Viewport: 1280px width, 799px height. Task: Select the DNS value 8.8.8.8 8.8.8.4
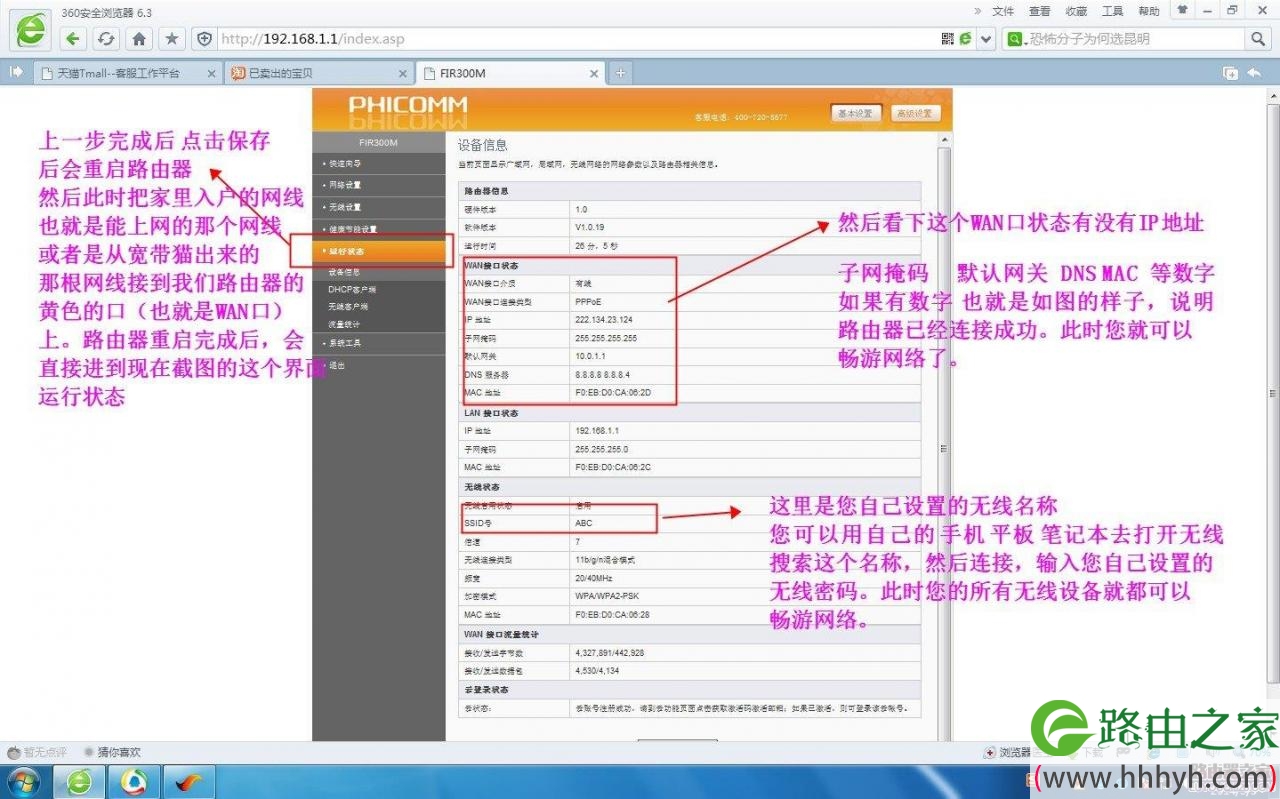601,373
